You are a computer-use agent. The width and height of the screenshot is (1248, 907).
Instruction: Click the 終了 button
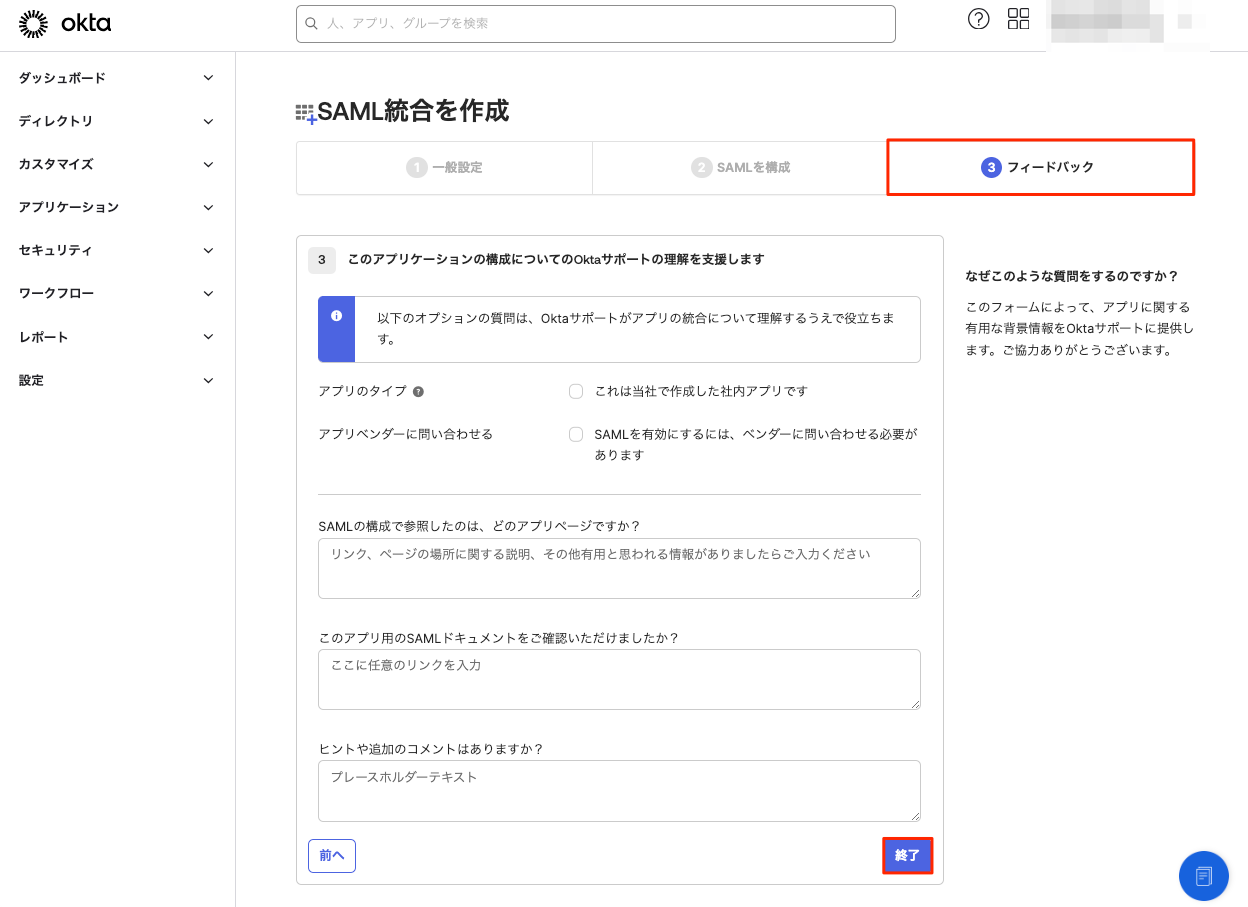[x=908, y=855]
